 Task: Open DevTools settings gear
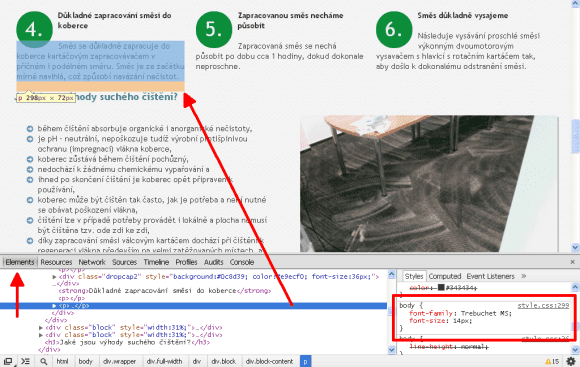(571, 361)
